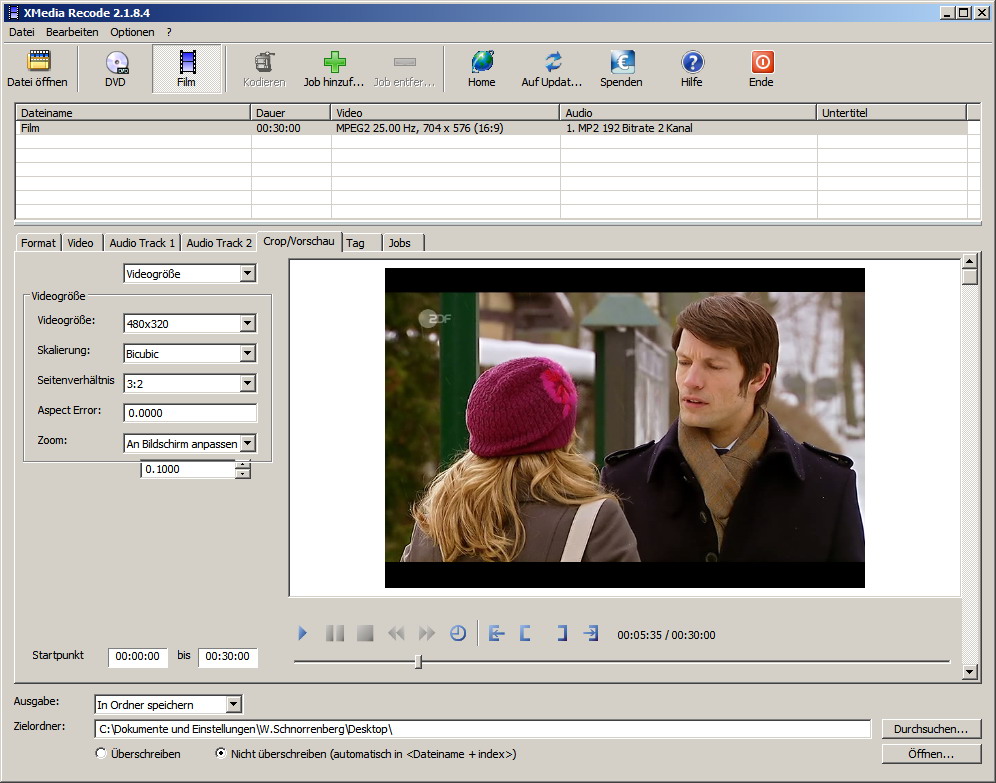Start encoding with Kodieren icon

coord(264,69)
